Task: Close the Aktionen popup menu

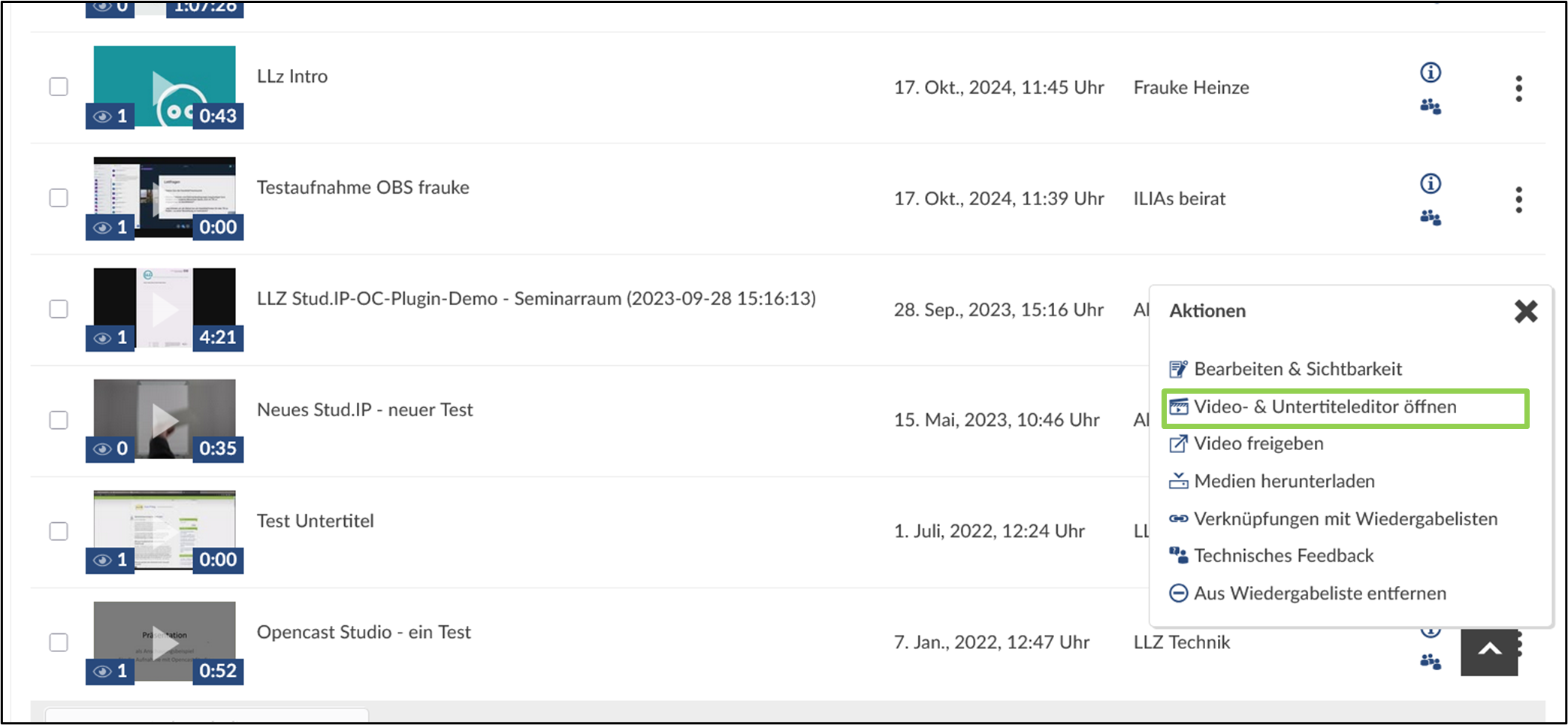Action: pos(1525,311)
